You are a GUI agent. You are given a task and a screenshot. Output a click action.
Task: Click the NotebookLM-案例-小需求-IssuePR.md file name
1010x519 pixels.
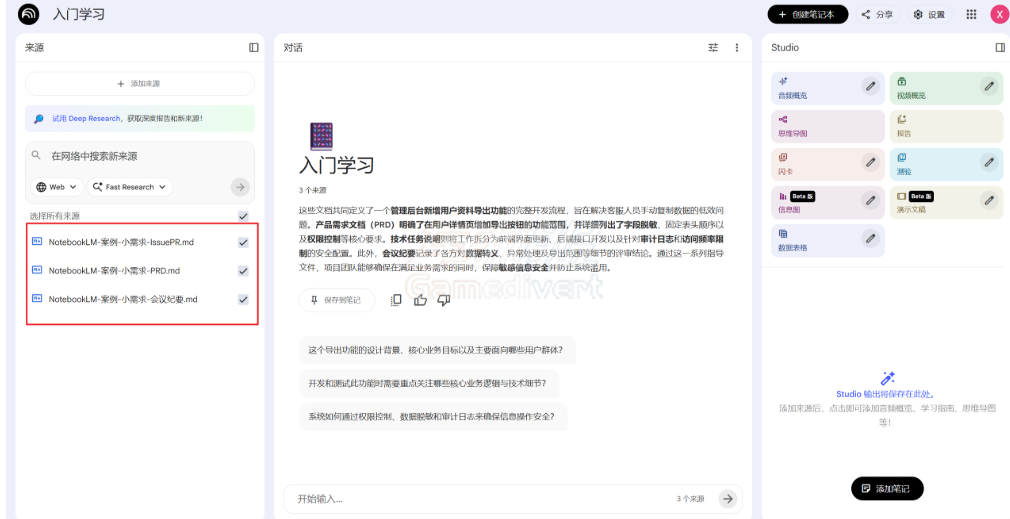coord(121,243)
